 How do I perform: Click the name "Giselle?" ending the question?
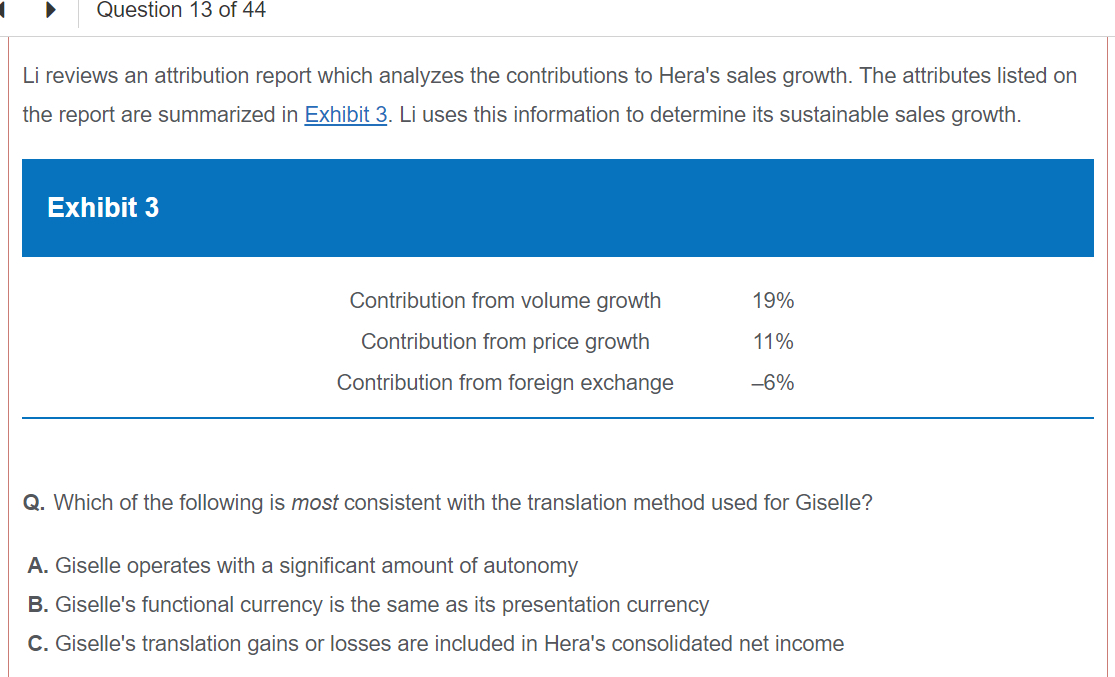tap(834, 503)
